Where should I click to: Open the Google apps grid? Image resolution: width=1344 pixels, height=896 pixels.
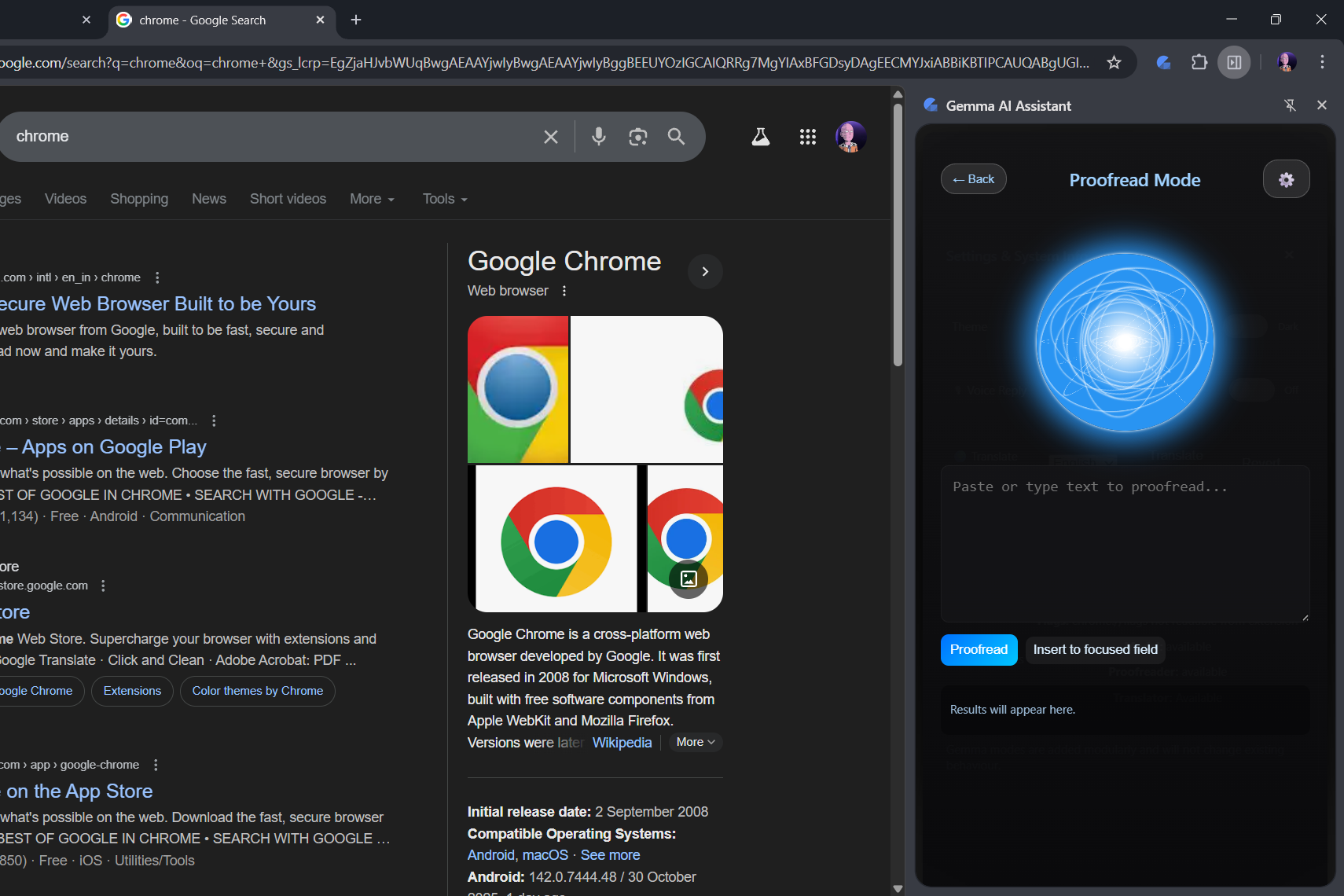tap(808, 137)
